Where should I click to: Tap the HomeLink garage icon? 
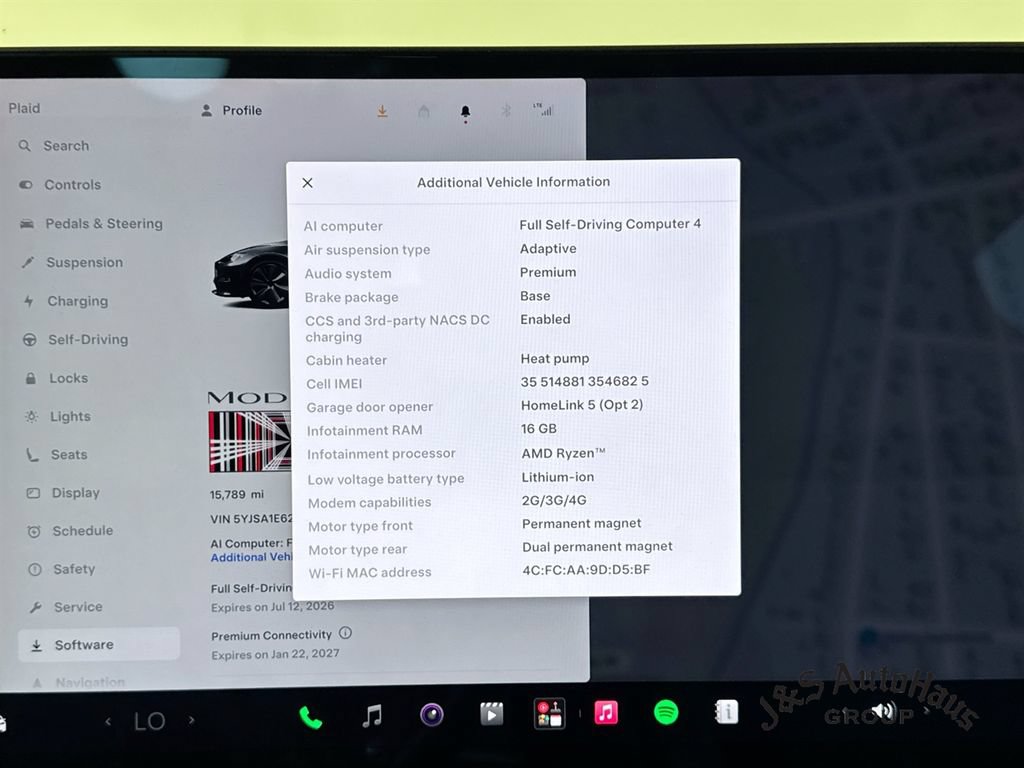pos(424,112)
